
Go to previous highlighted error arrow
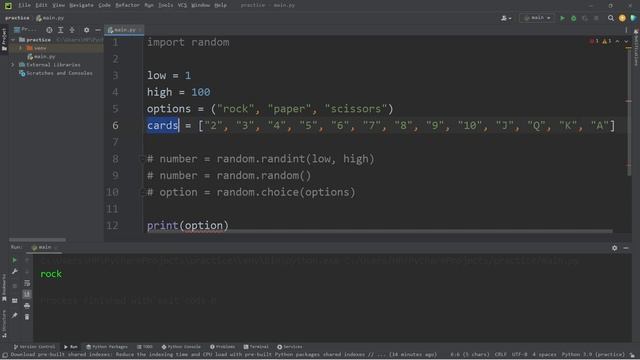pyautogui.click(x=618, y=41)
